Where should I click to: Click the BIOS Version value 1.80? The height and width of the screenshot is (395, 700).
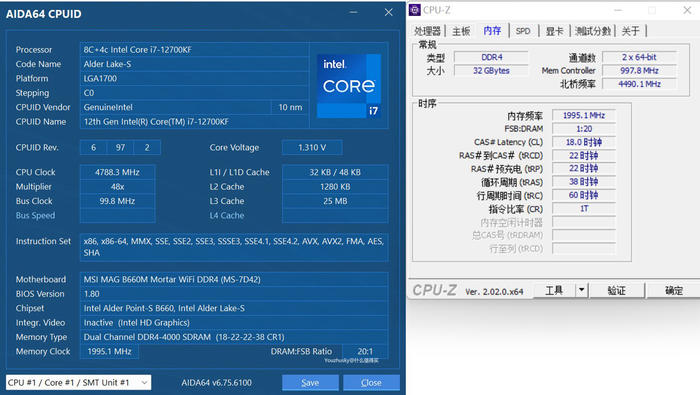[x=234, y=294]
